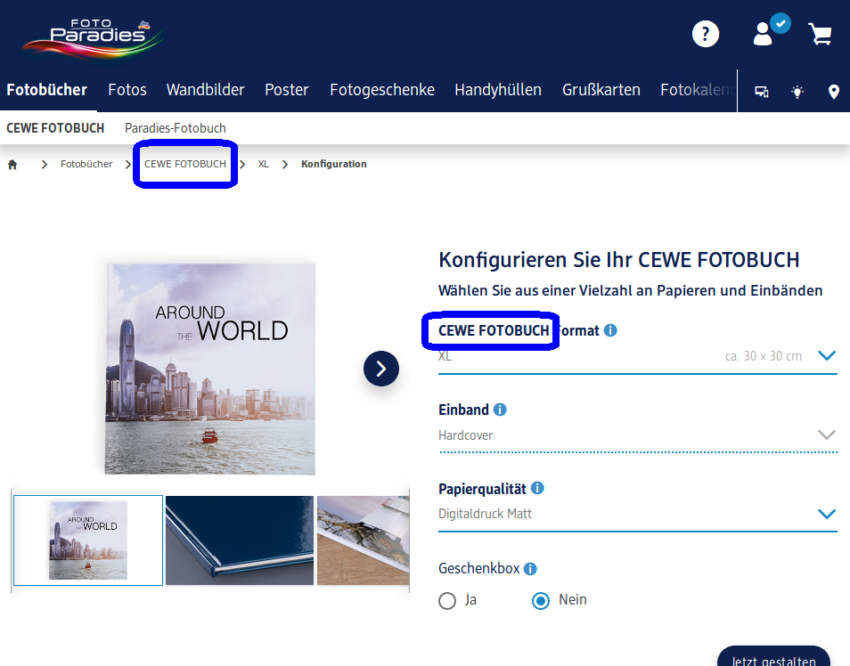Open the Wandbilder menu
850x666 pixels.
point(205,90)
